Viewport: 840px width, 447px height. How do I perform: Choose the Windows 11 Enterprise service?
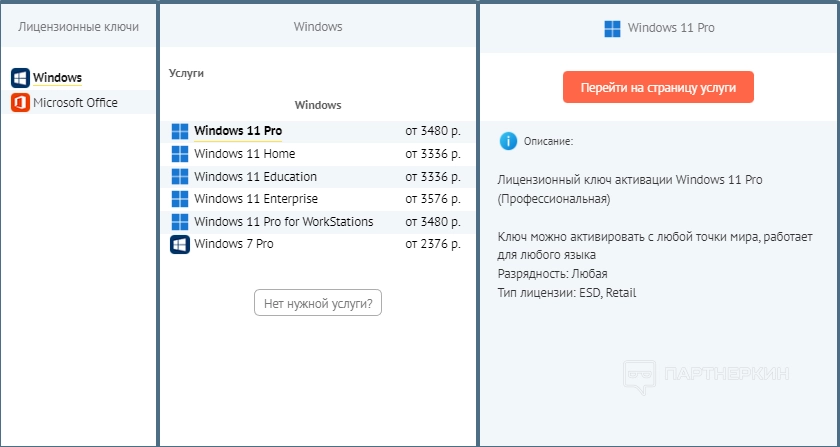coord(255,199)
